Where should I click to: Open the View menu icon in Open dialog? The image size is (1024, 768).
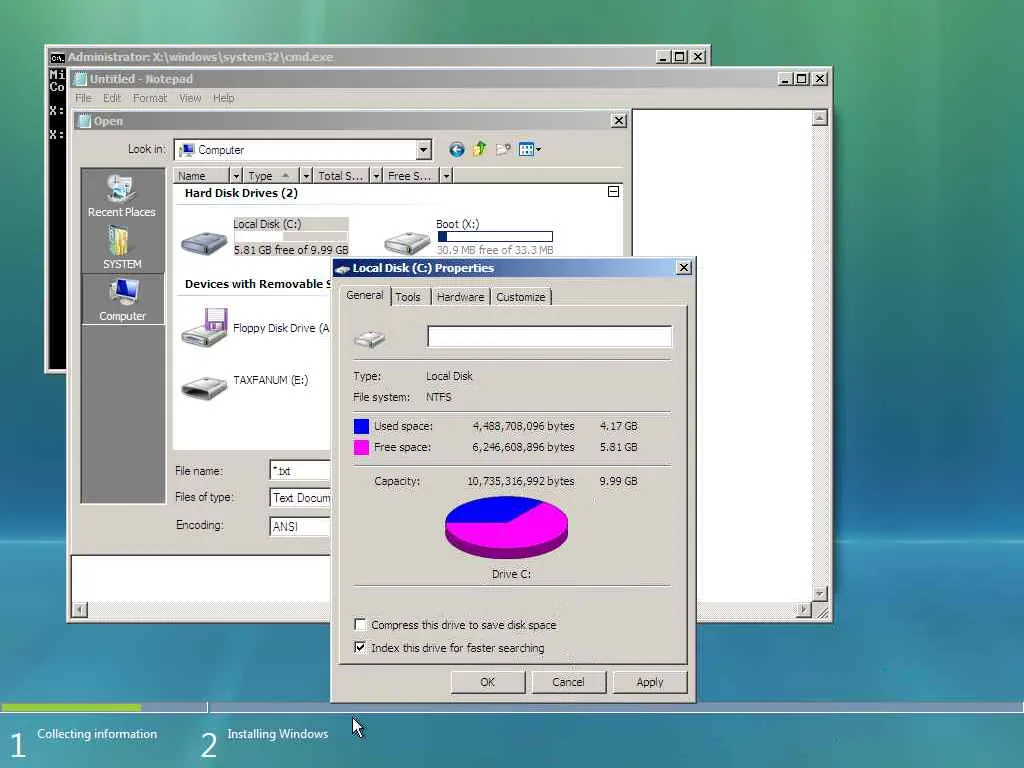526,150
